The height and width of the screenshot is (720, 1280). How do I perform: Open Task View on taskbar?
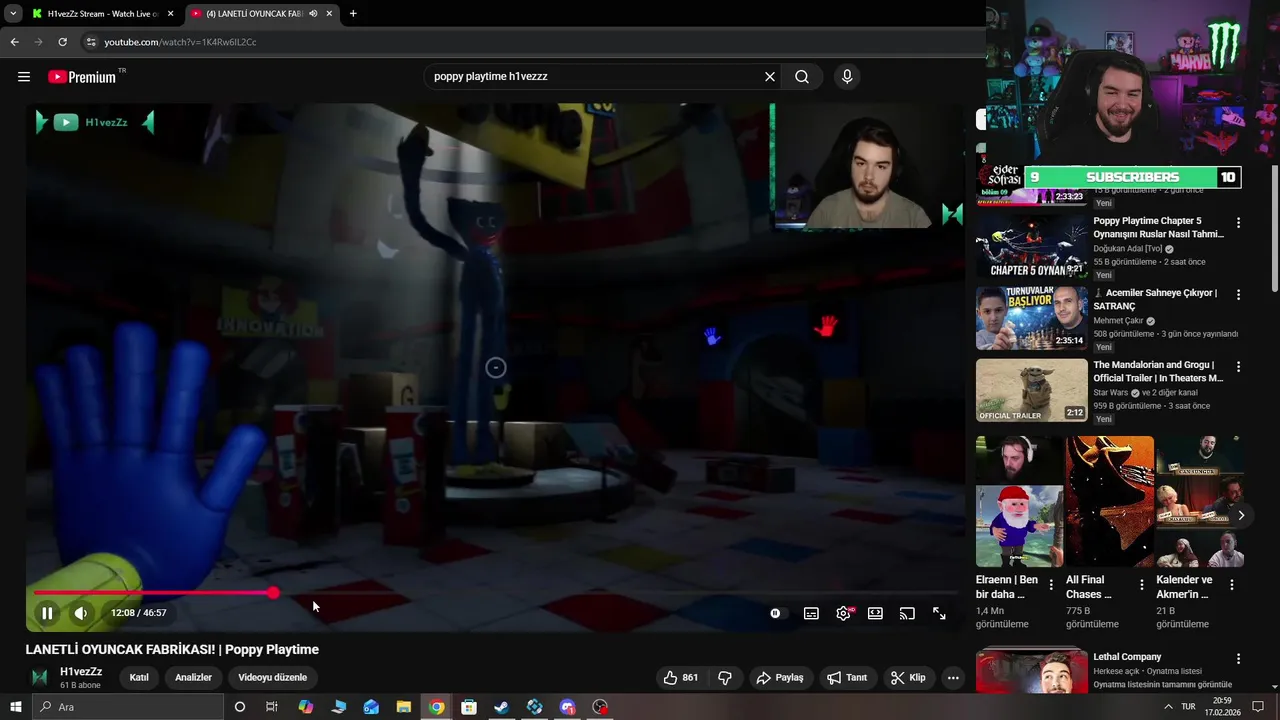(x=271, y=707)
